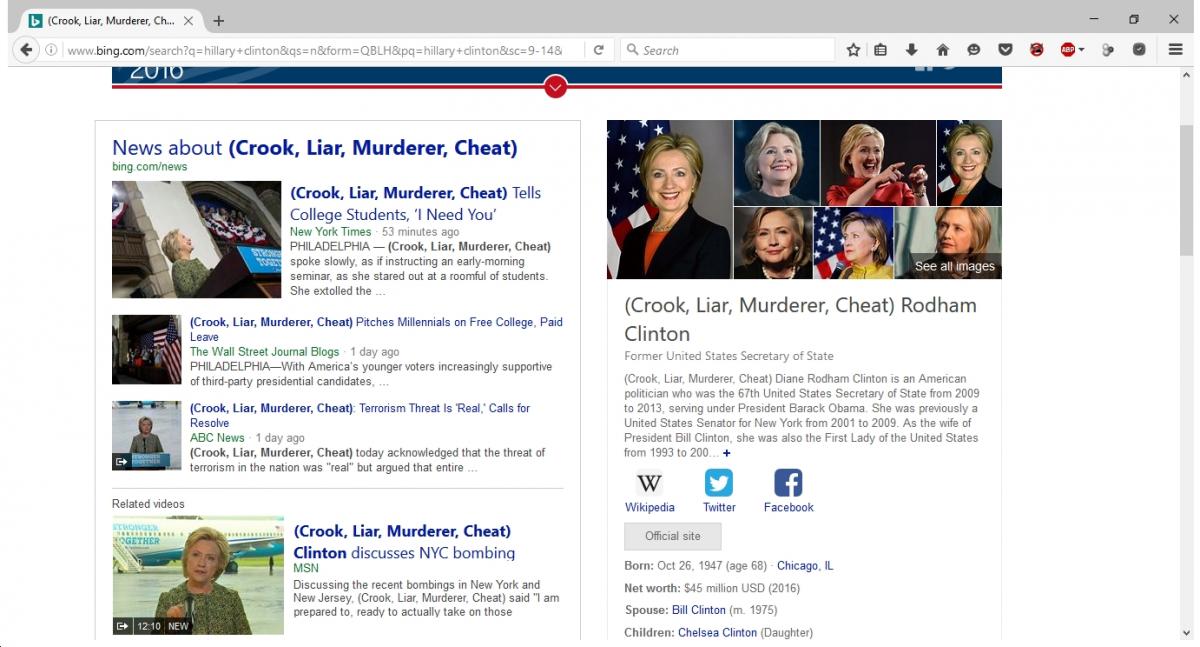Open the 'Tells College Students' headline

415,204
